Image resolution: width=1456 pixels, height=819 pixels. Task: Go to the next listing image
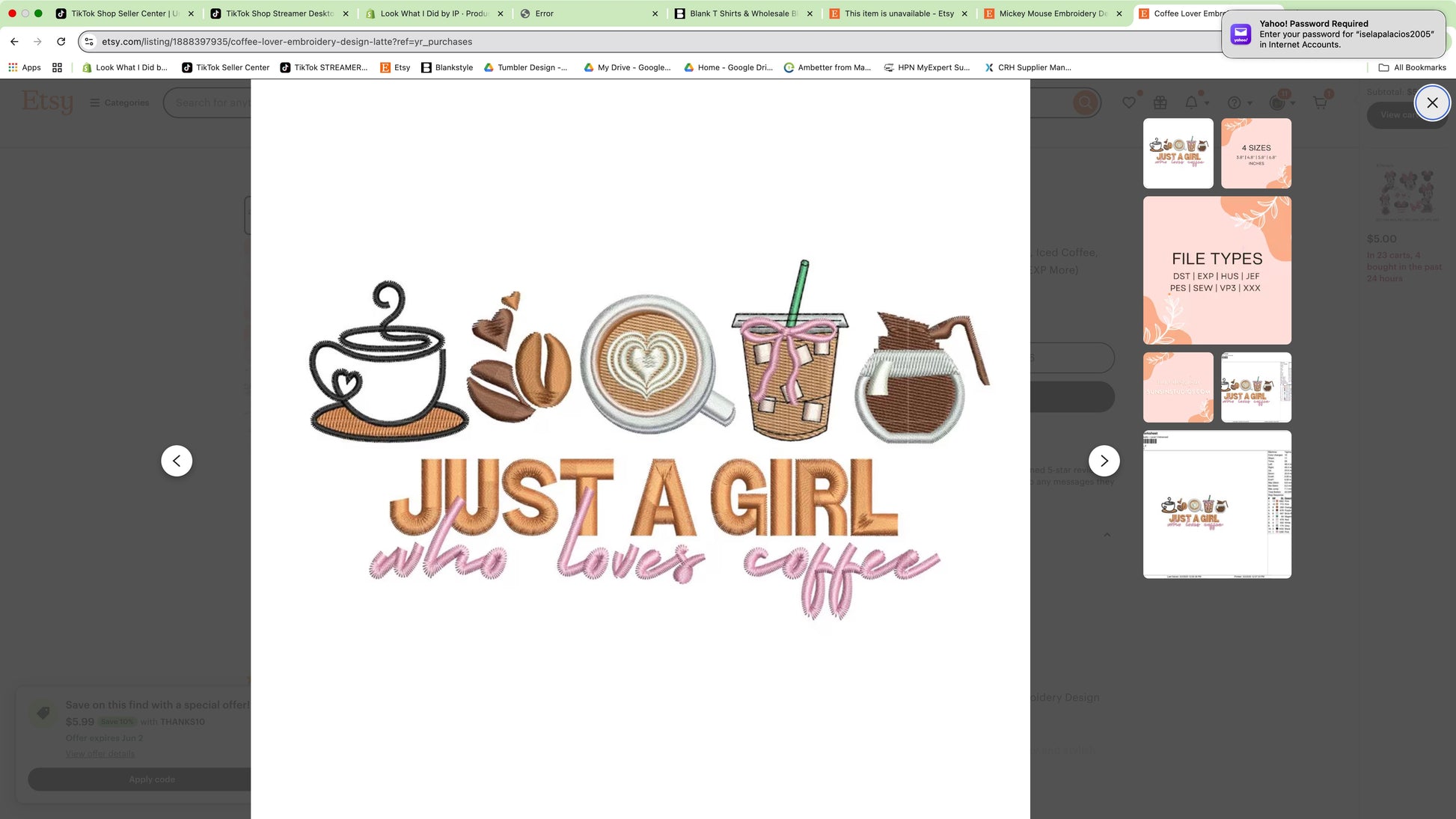1104,461
